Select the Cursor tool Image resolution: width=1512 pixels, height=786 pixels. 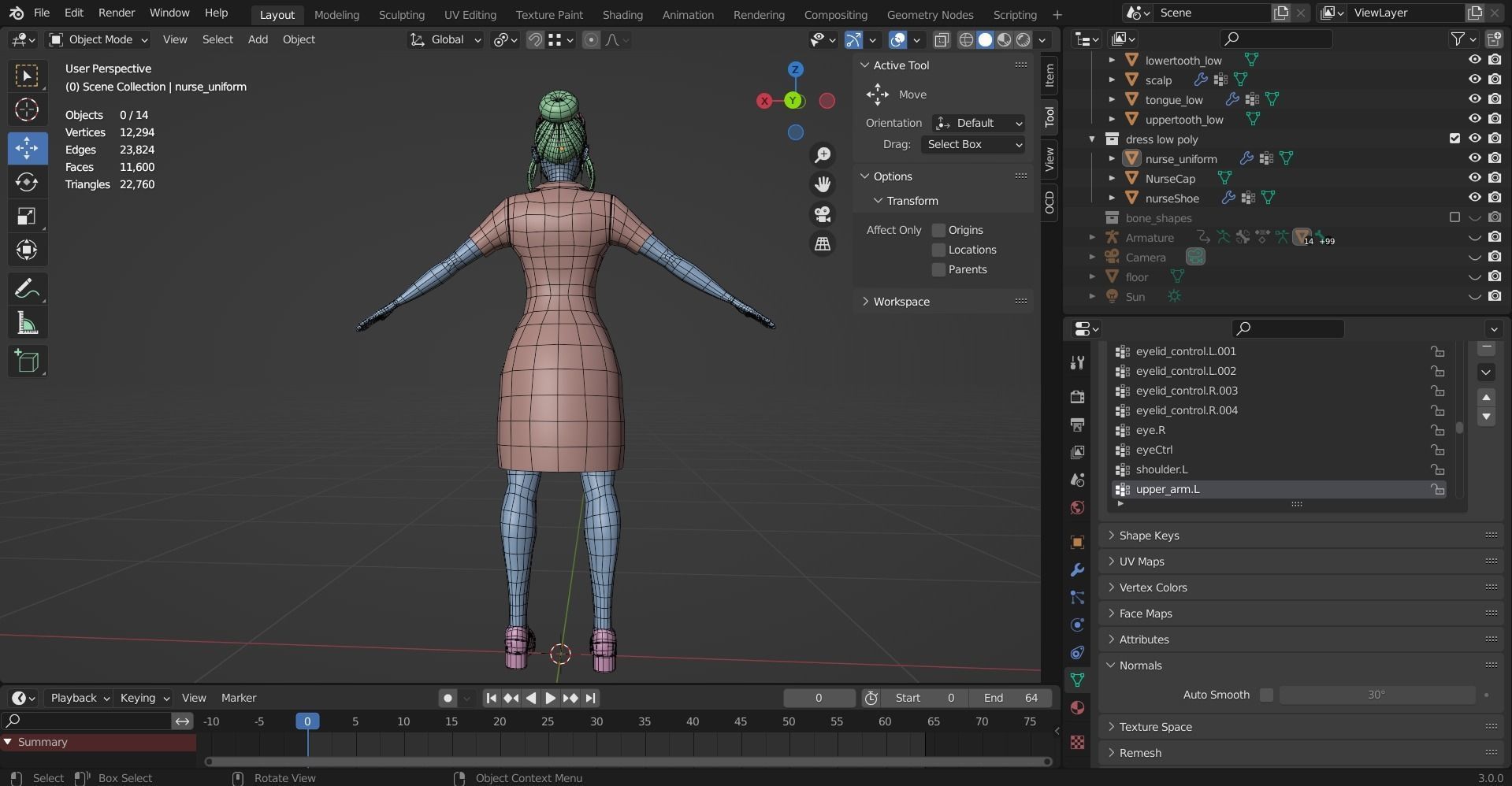click(27, 110)
